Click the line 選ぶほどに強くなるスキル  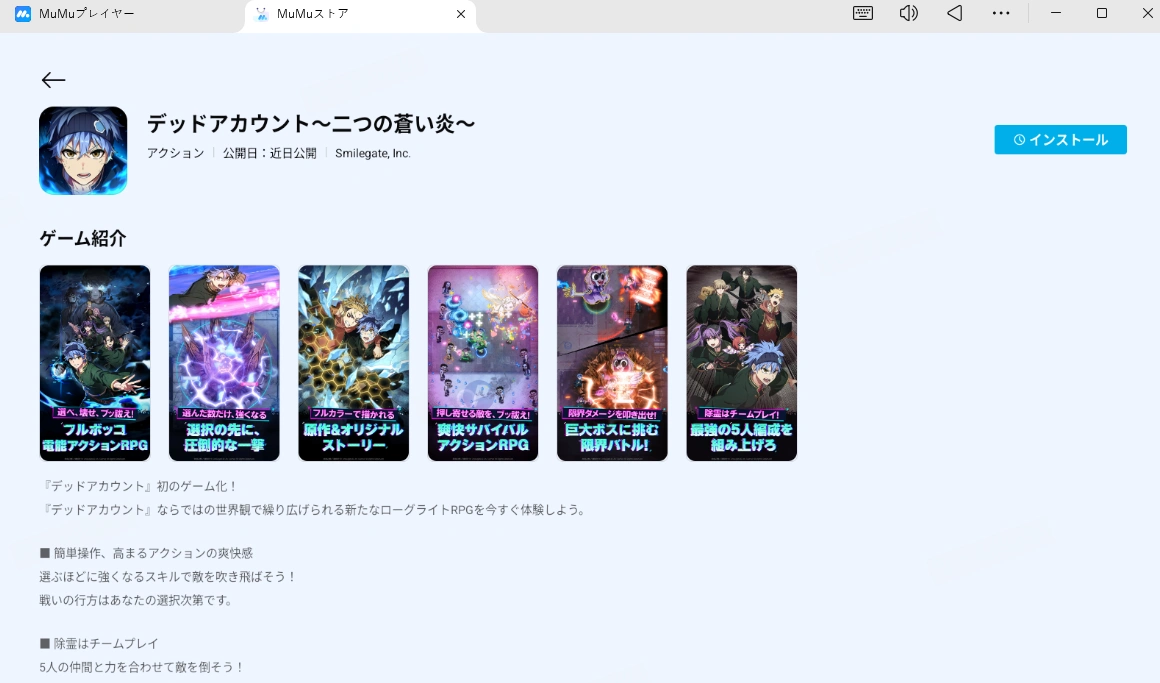coord(168,576)
